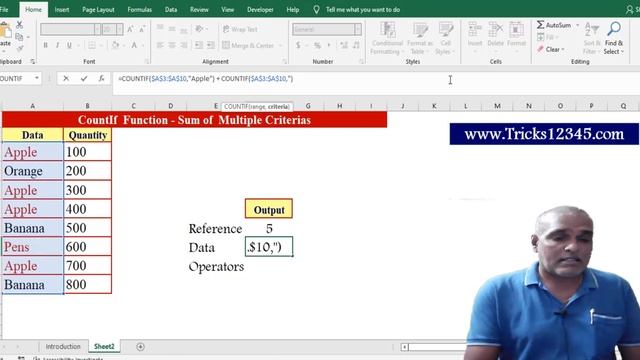Open the Review ribbon tab
The height and width of the screenshot is (360, 640).
point(199,9)
